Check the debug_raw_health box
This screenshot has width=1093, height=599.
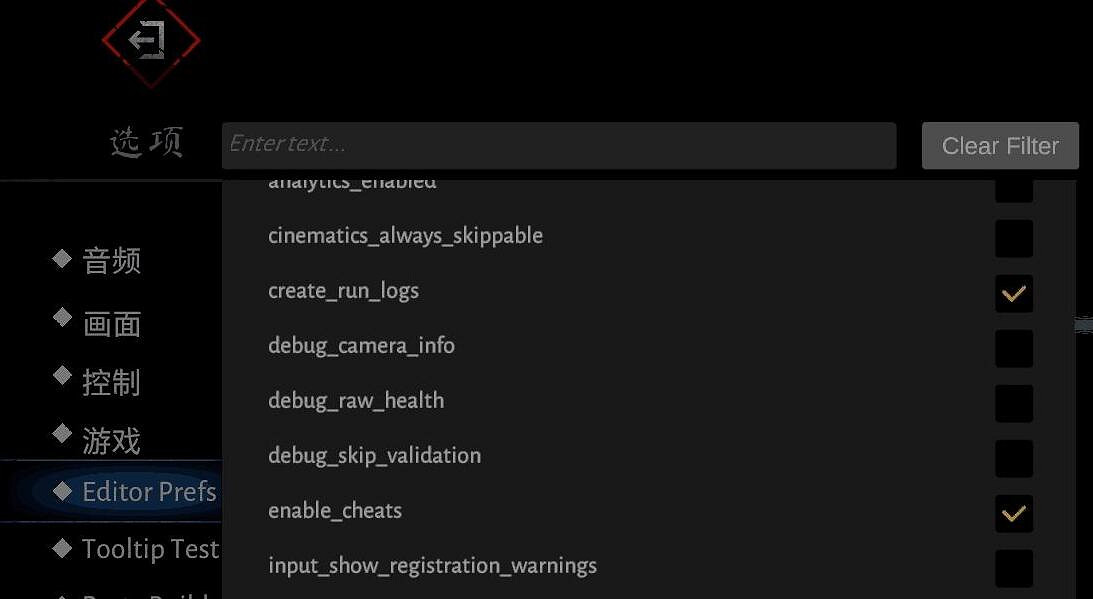point(1013,404)
